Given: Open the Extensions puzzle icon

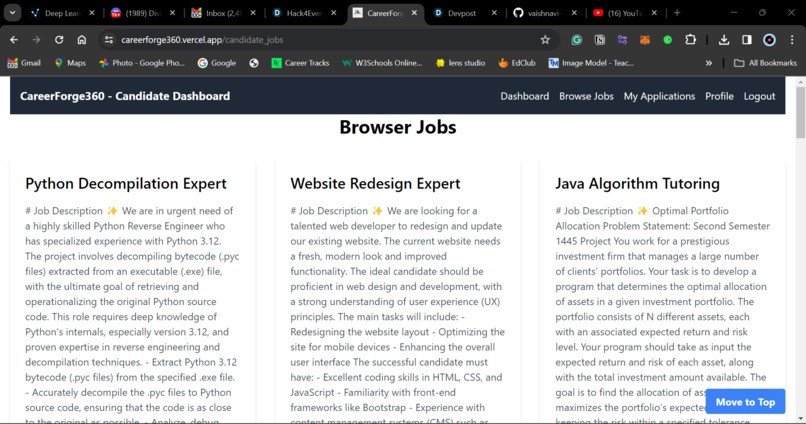Looking at the screenshot, I should pos(690,40).
